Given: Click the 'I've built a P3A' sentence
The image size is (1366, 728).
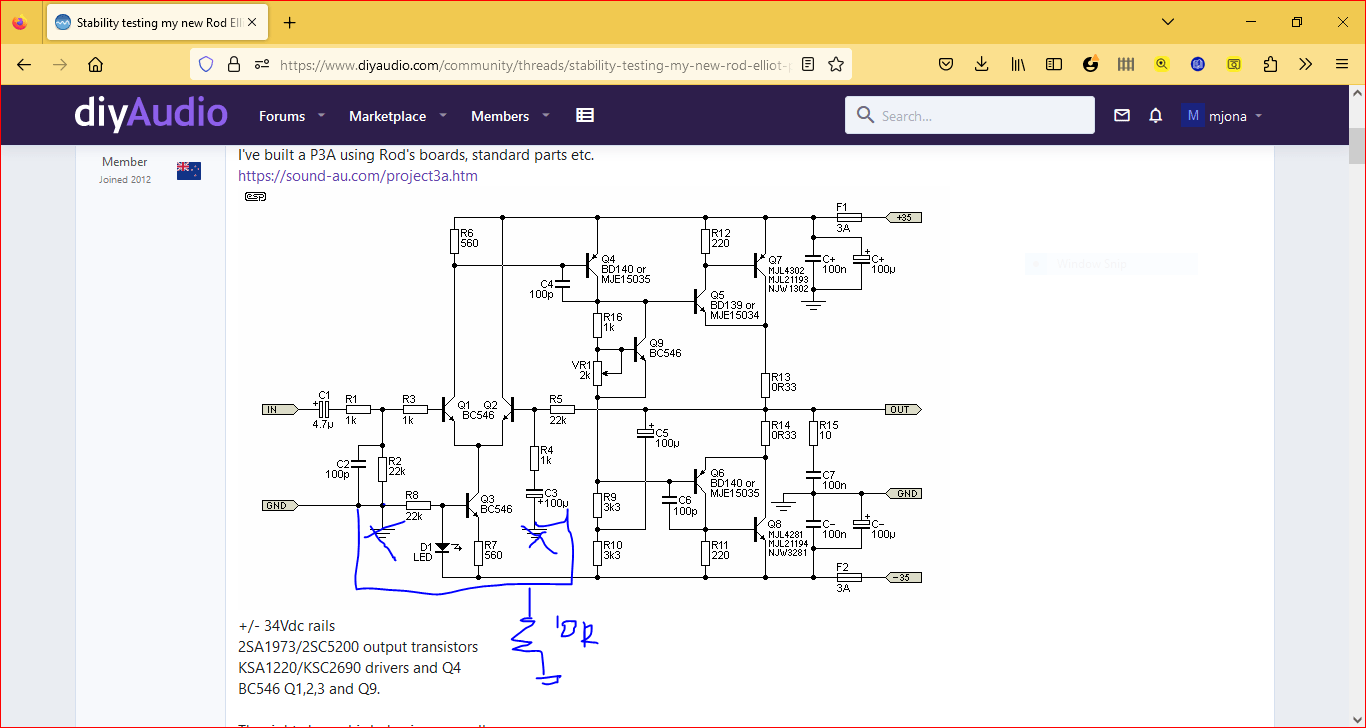Looking at the screenshot, I should 416,155.
